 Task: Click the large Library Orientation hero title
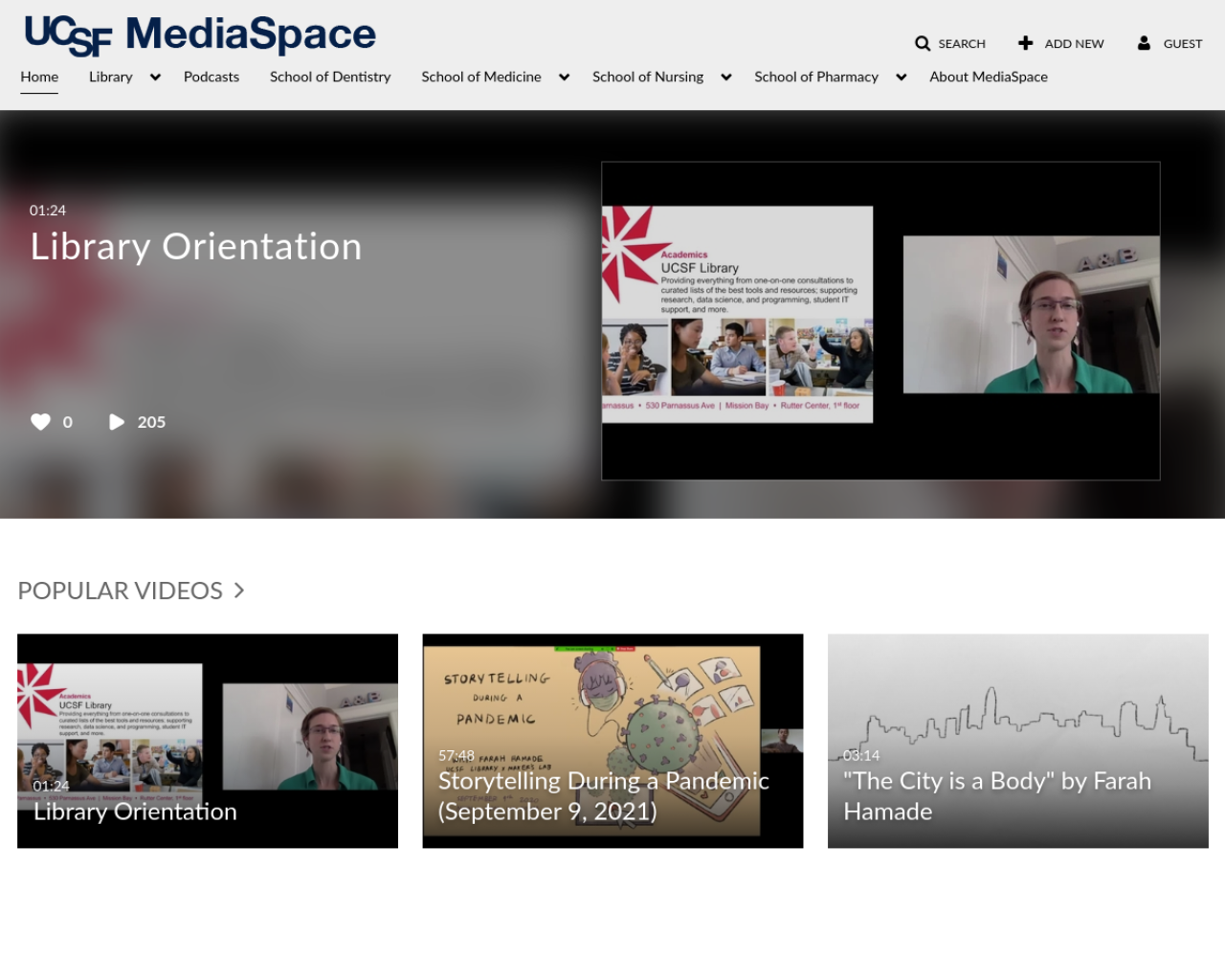click(196, 247)
